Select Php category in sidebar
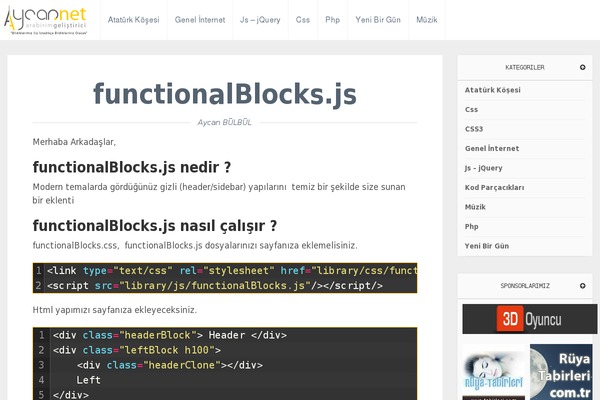 click(471, 227)
